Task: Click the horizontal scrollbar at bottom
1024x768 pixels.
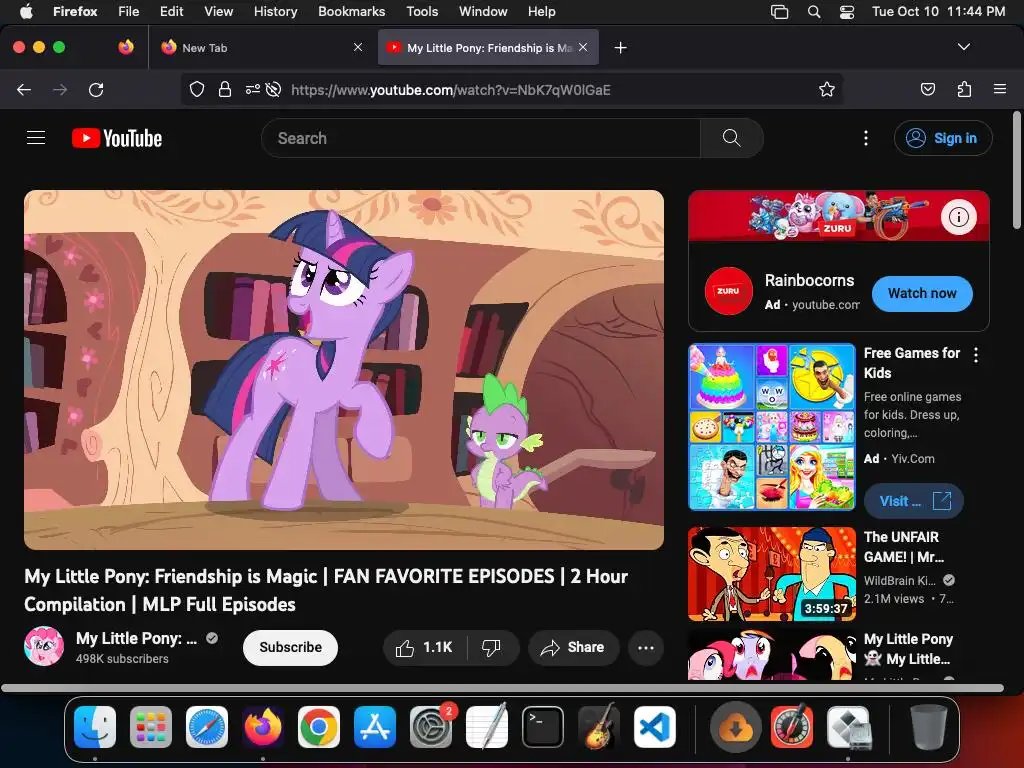Action: click(502, 688)
